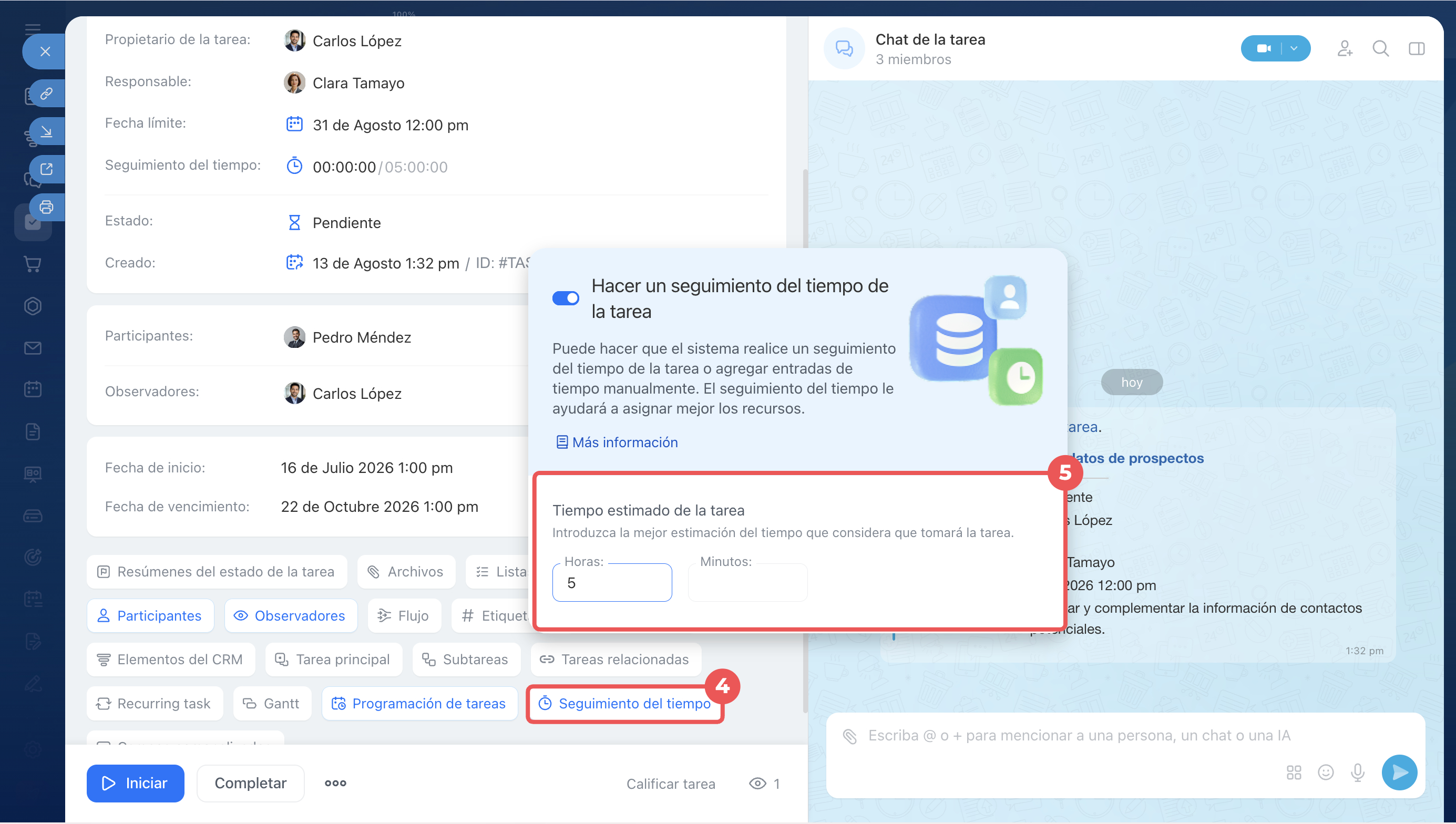Open the Más información link

click(618, 442)
